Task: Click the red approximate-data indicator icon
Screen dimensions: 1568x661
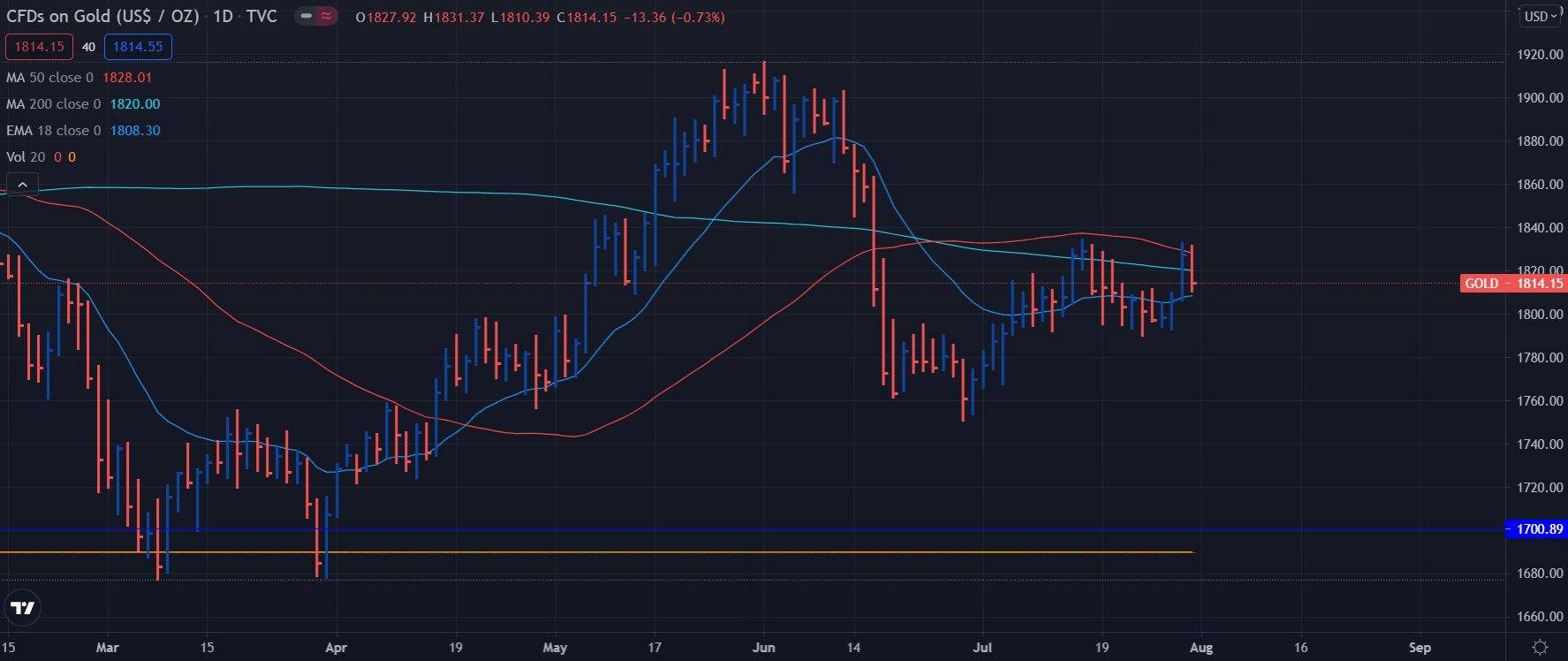Action: 327,16
